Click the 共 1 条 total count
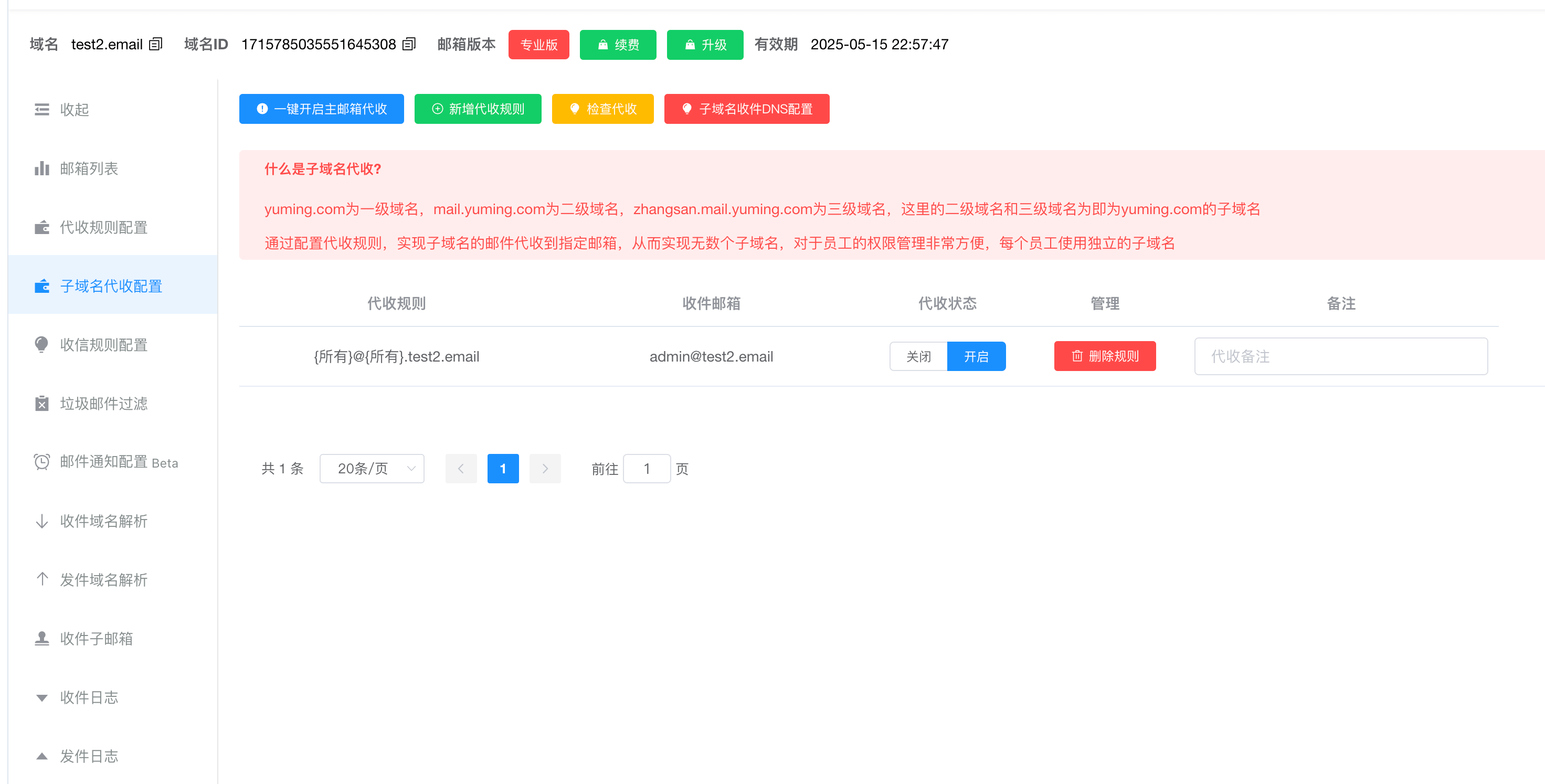Screen dimensions: 1545x784 [282, 469]
